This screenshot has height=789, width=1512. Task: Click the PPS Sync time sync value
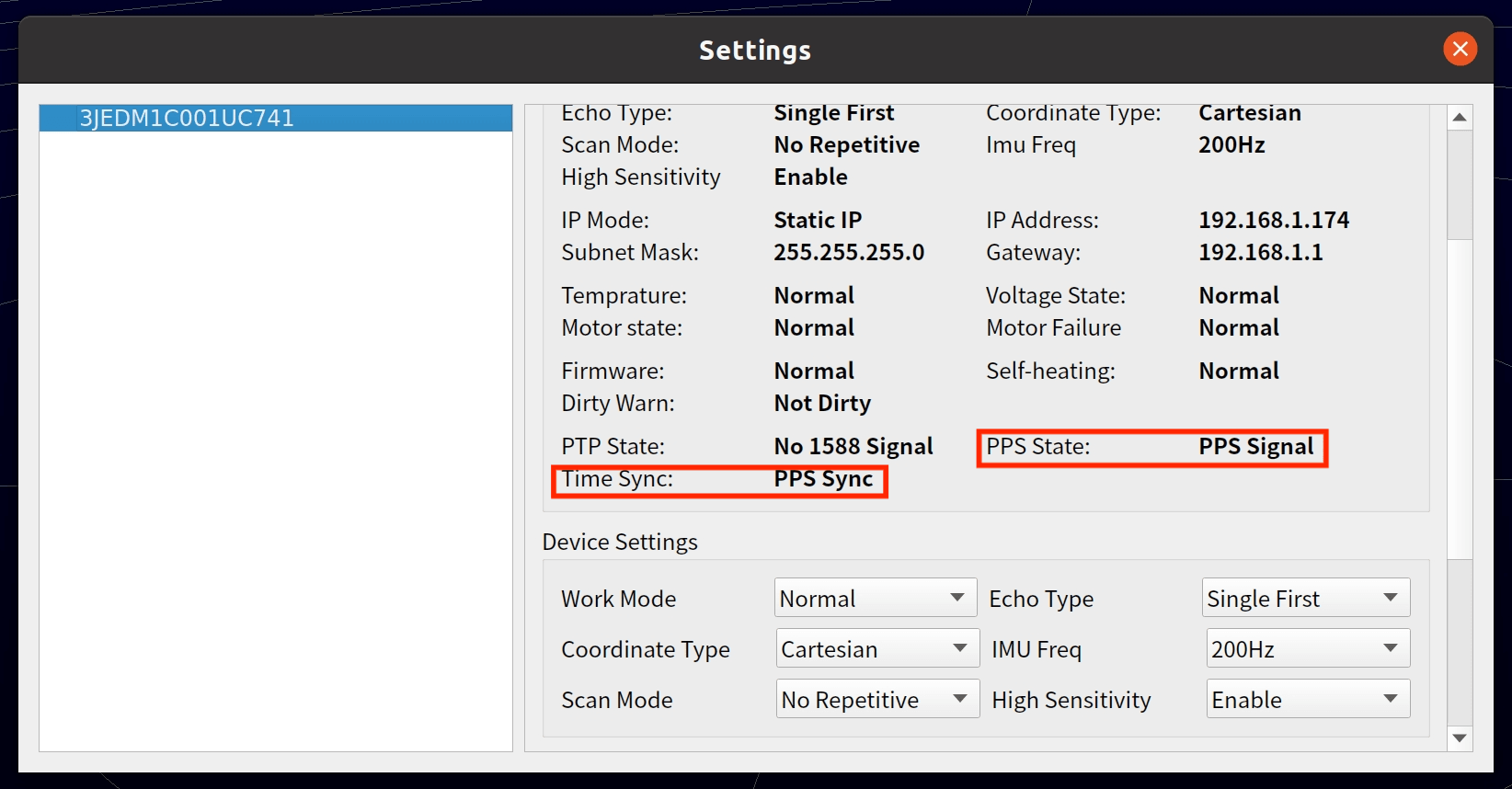(x=823, y=478)
